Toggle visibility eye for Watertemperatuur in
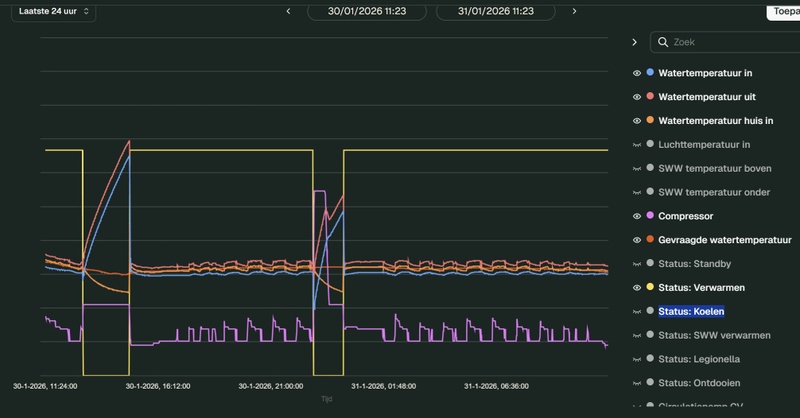The height and width of the screenshot is (418, 800). [637, 73]
